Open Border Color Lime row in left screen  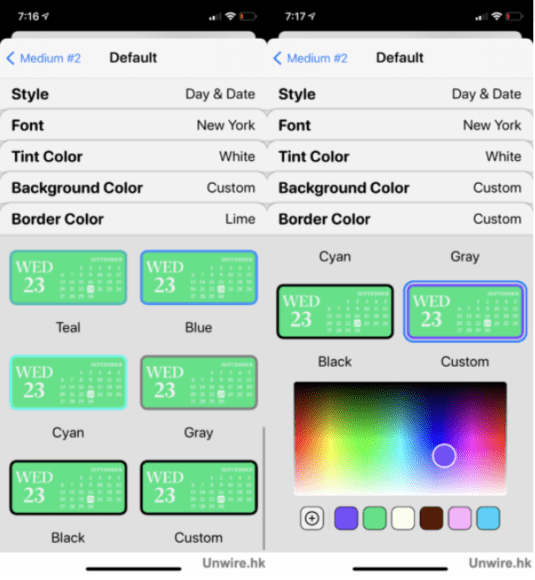pyautogui.click(x=133, y=219)
